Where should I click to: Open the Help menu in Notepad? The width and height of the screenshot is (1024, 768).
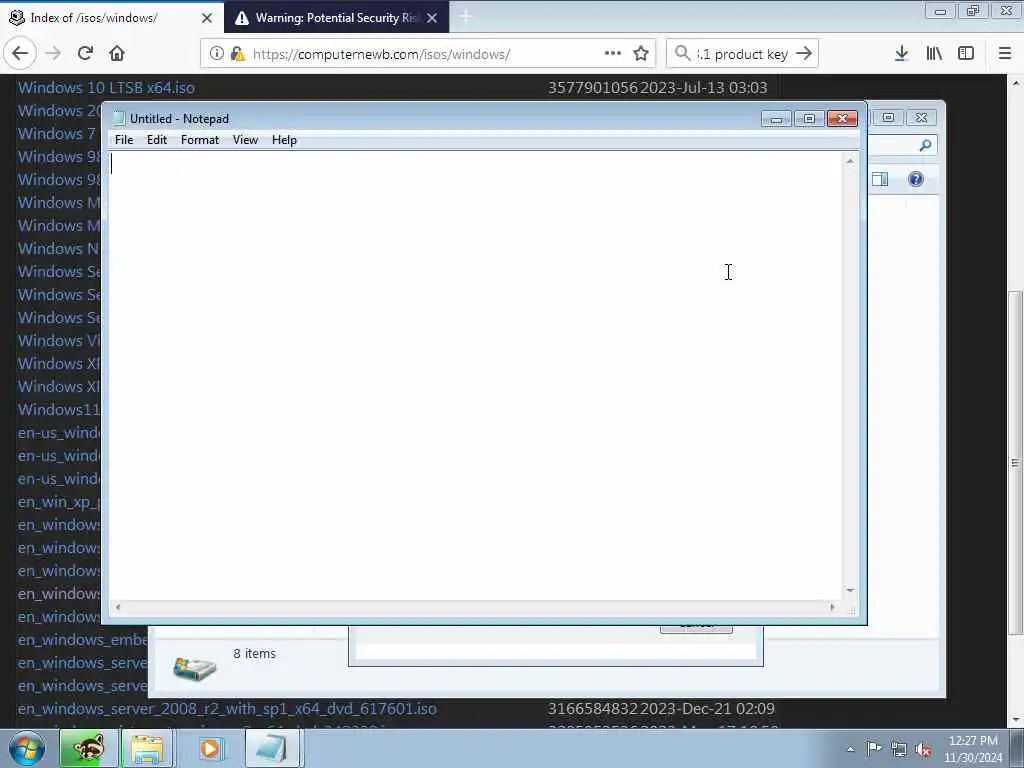(x=284, y=140)
